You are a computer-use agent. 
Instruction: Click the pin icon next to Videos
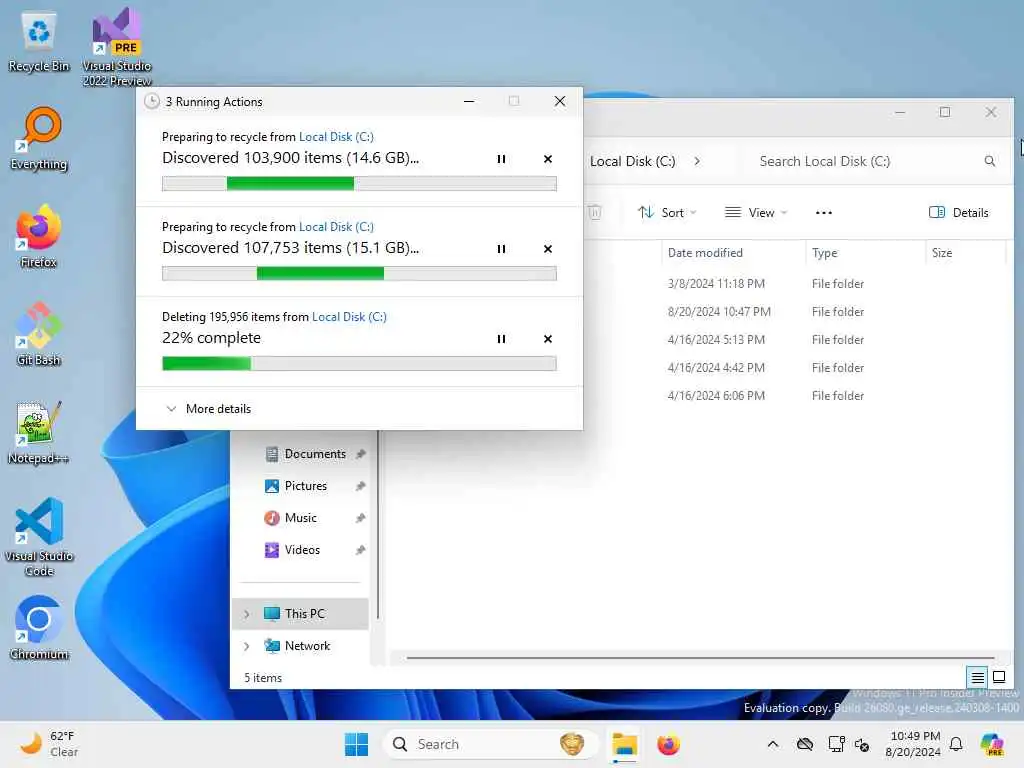click(x=360, y=550)
